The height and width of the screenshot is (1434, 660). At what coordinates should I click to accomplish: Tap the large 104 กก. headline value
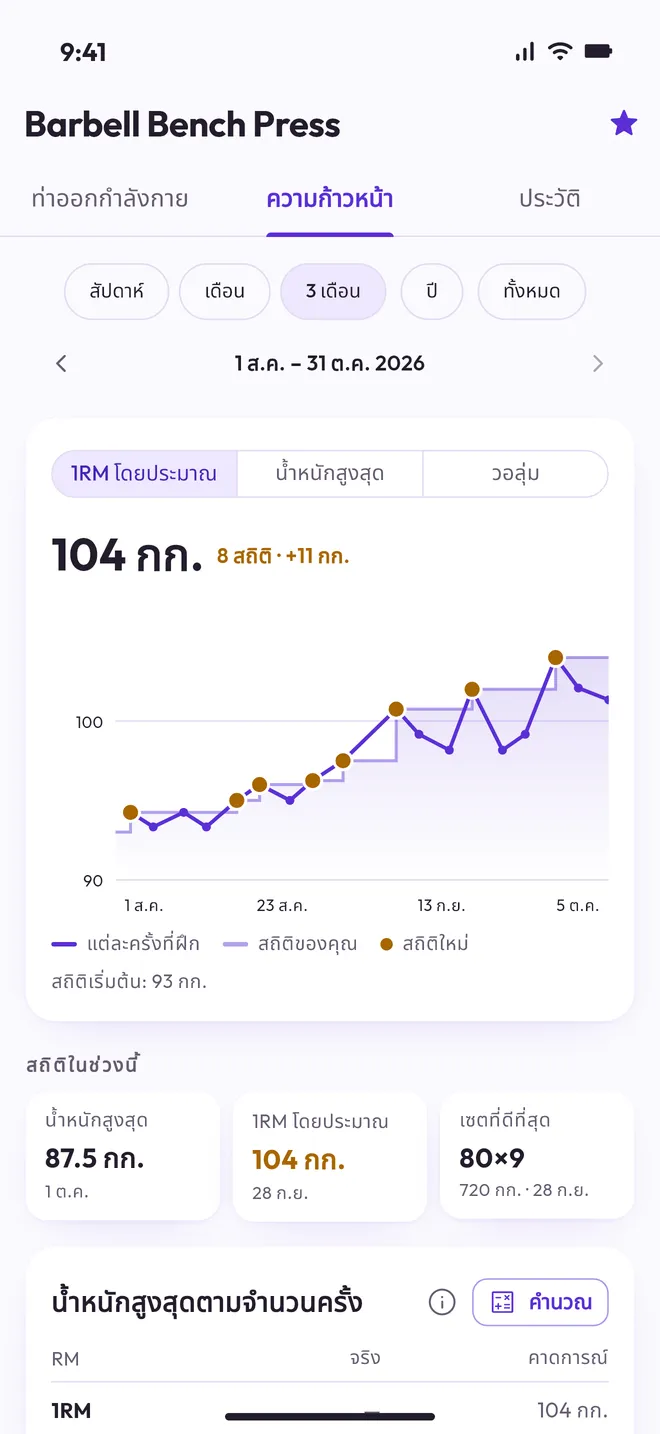coord(127,555)
